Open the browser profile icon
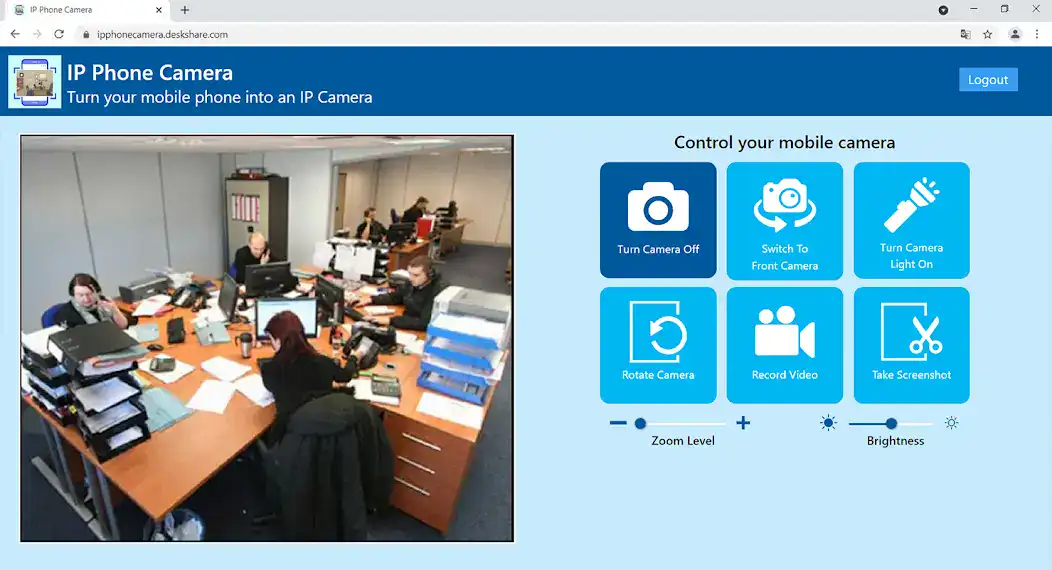This screenshot has width=1052, height=570. click(x=1014, y=34)
